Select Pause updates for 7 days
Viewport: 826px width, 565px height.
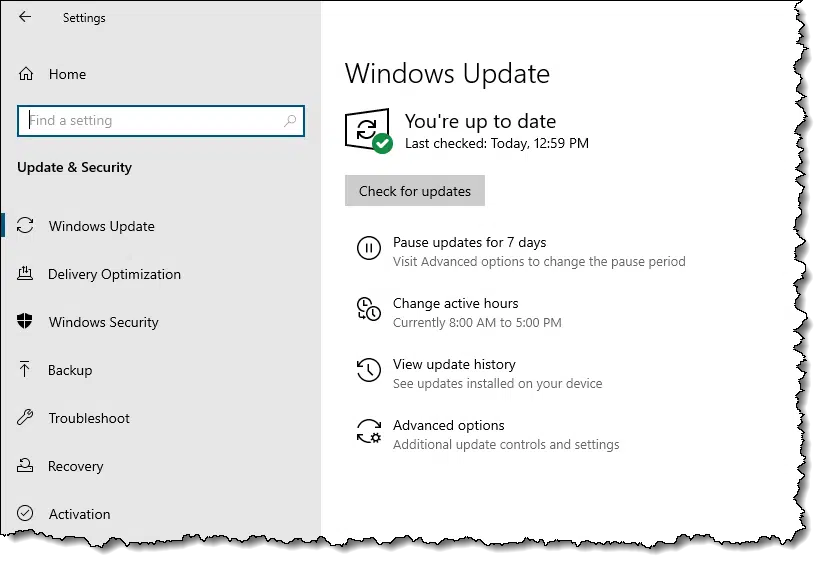tap(469, 242)
